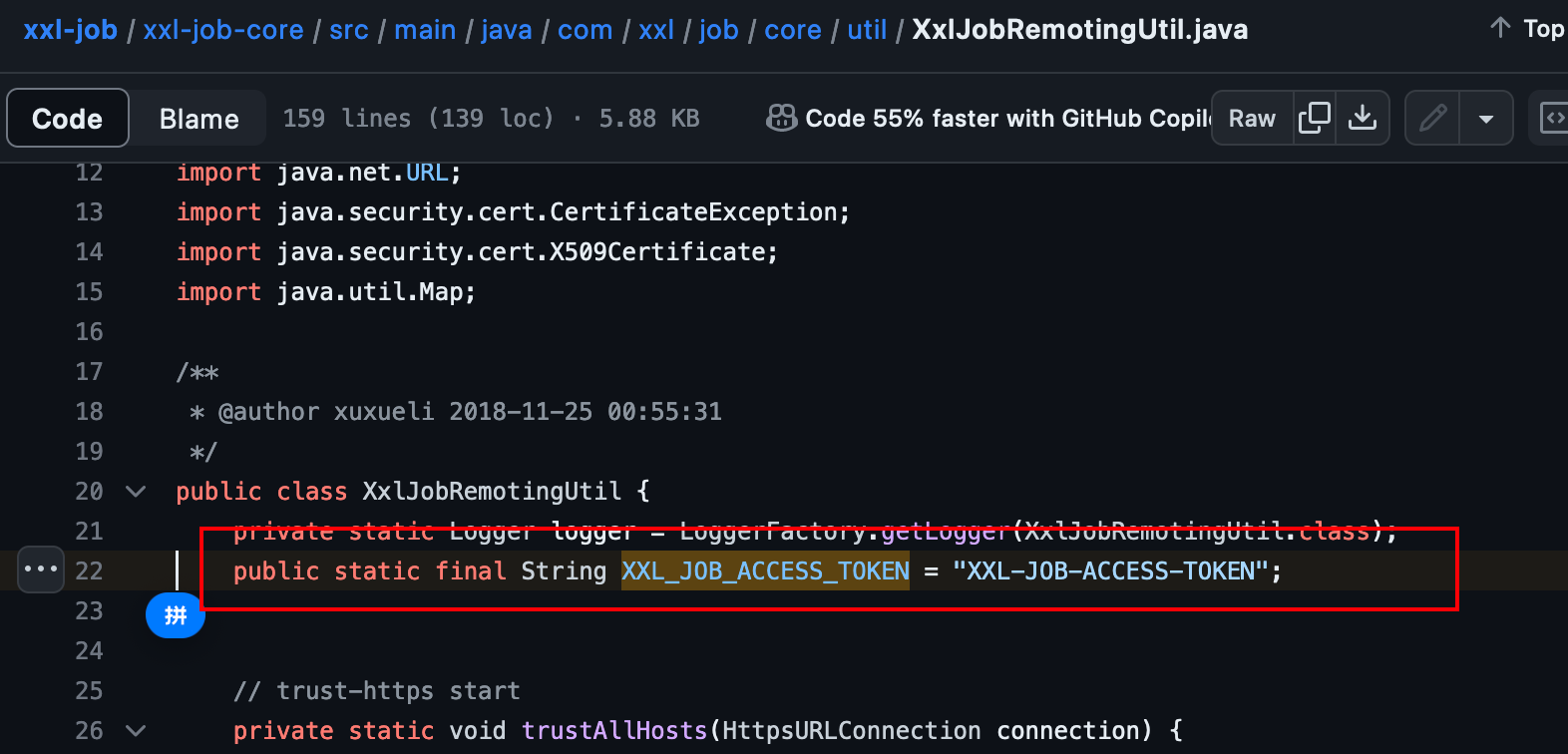Viewport: 1568px width, 754px height.
Task: Copy raw file contents icon
Action: tap(1315, 118)
